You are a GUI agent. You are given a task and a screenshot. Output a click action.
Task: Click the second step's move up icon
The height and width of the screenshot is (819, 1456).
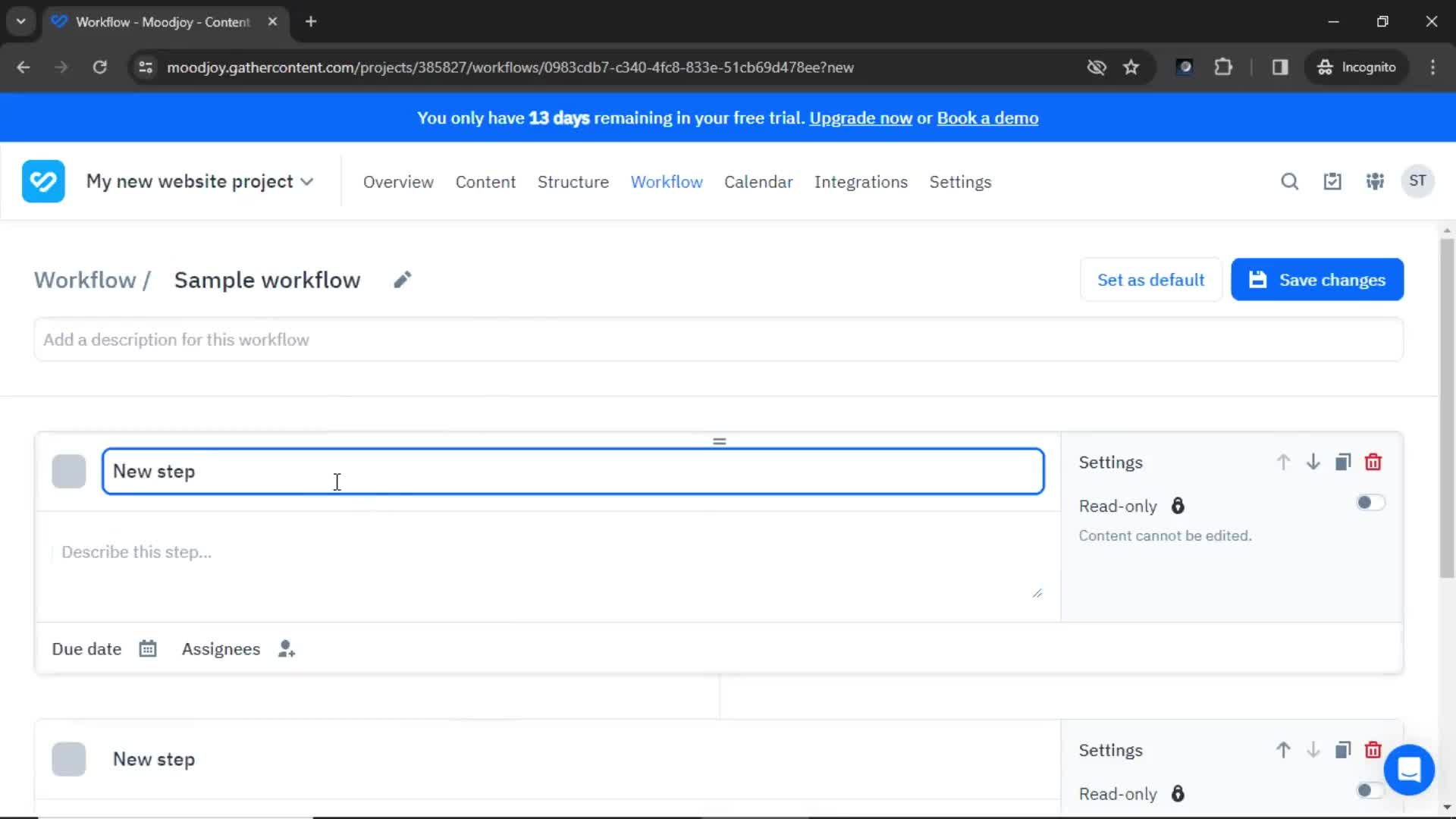coord(1283,749)
